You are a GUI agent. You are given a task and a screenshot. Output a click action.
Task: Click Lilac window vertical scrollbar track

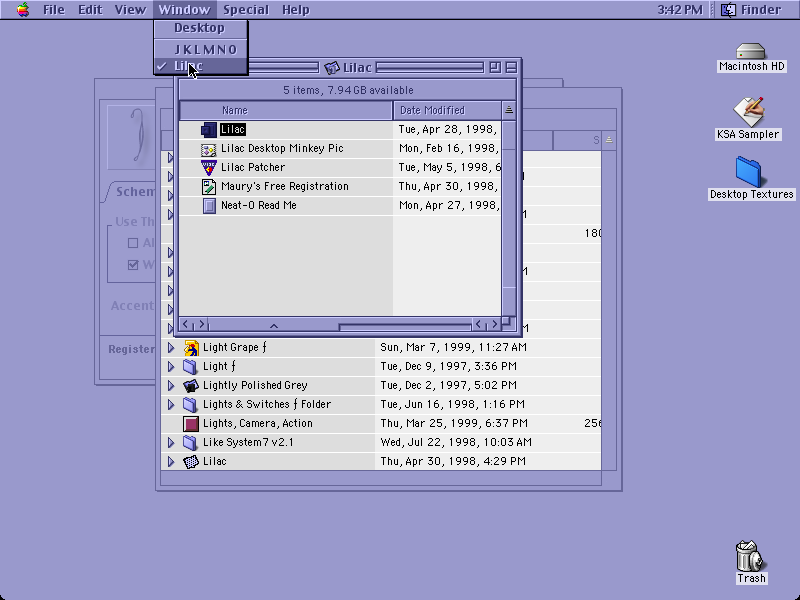(509, 218)
